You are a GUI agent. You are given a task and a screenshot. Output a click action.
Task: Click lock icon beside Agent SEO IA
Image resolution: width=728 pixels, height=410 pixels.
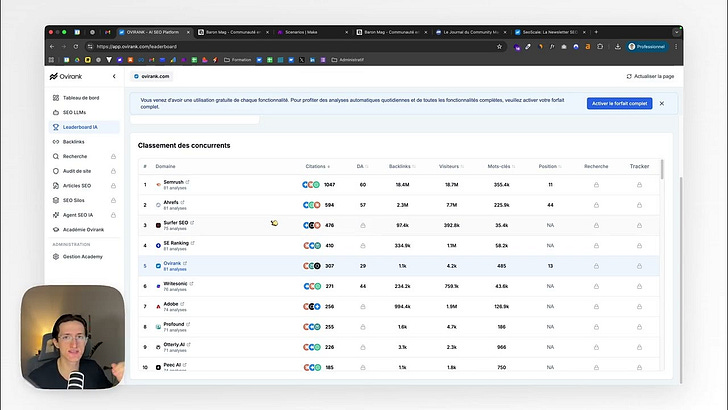(x=113, y=215)
